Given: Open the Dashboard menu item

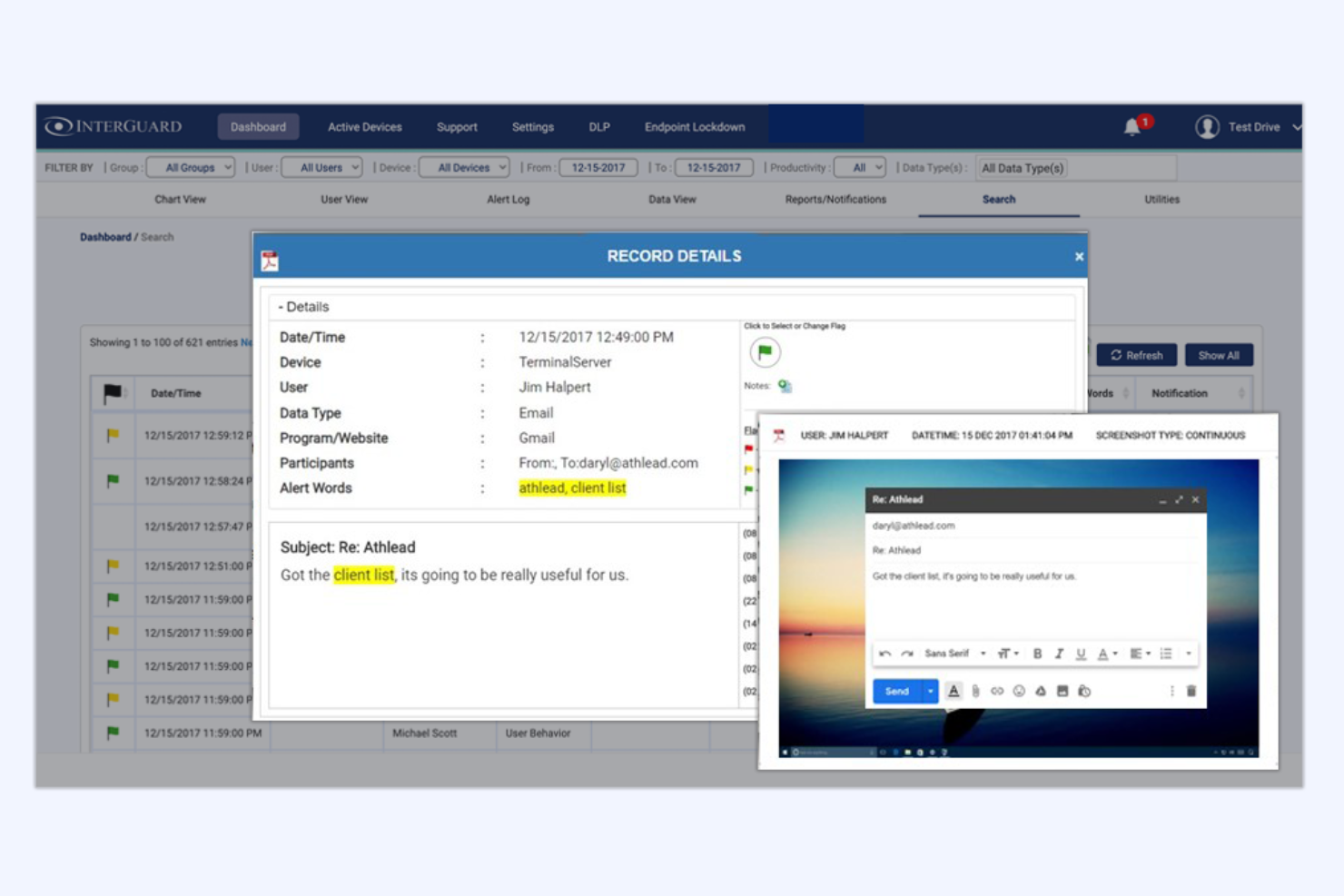Looking at the screenshot, I should [258, 127].
